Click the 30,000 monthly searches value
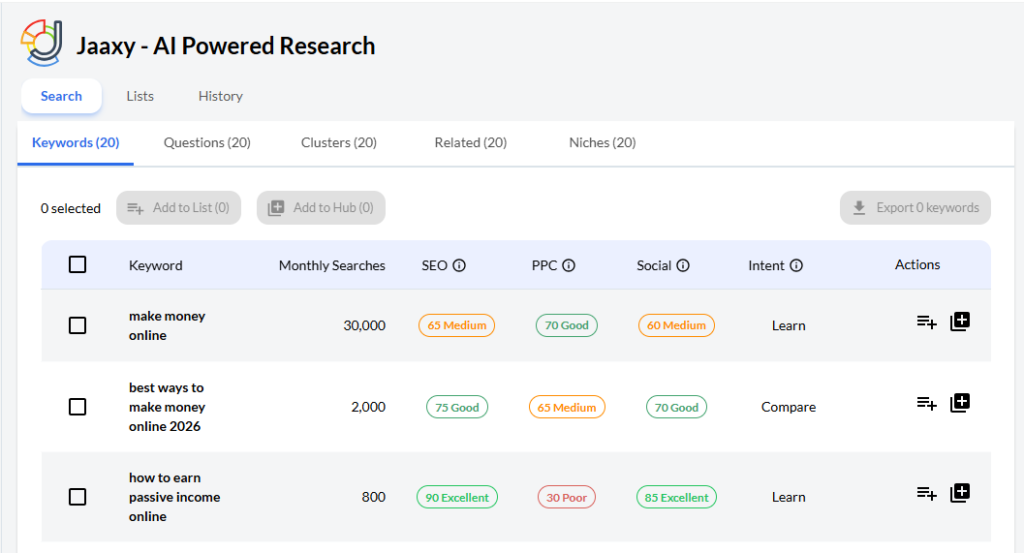The width and height of the screenshot is (1024, 553). click(364, 325)
